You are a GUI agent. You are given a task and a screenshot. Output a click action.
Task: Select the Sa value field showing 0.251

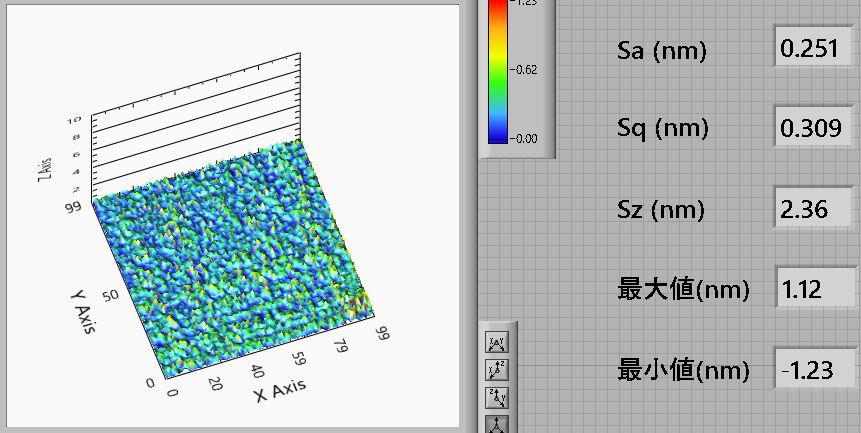click(x=815, y=50)
